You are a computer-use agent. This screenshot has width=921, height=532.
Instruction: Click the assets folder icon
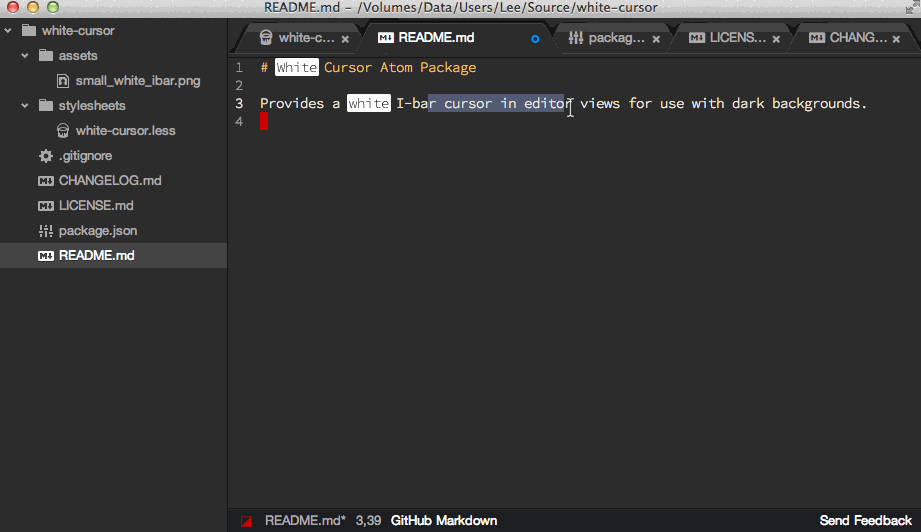[x=46, y=56]
